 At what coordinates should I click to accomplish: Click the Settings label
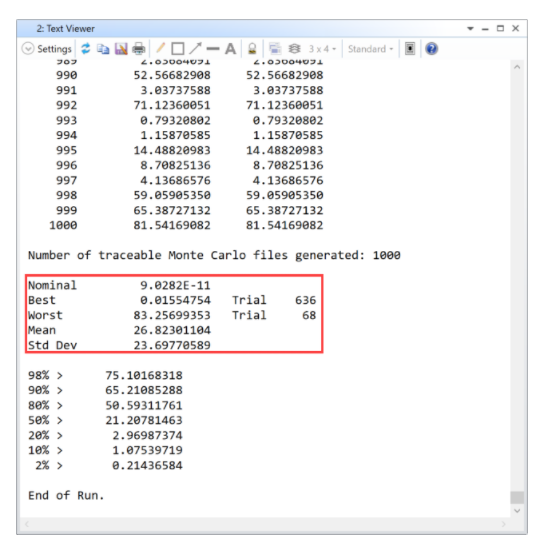(54, 49)
